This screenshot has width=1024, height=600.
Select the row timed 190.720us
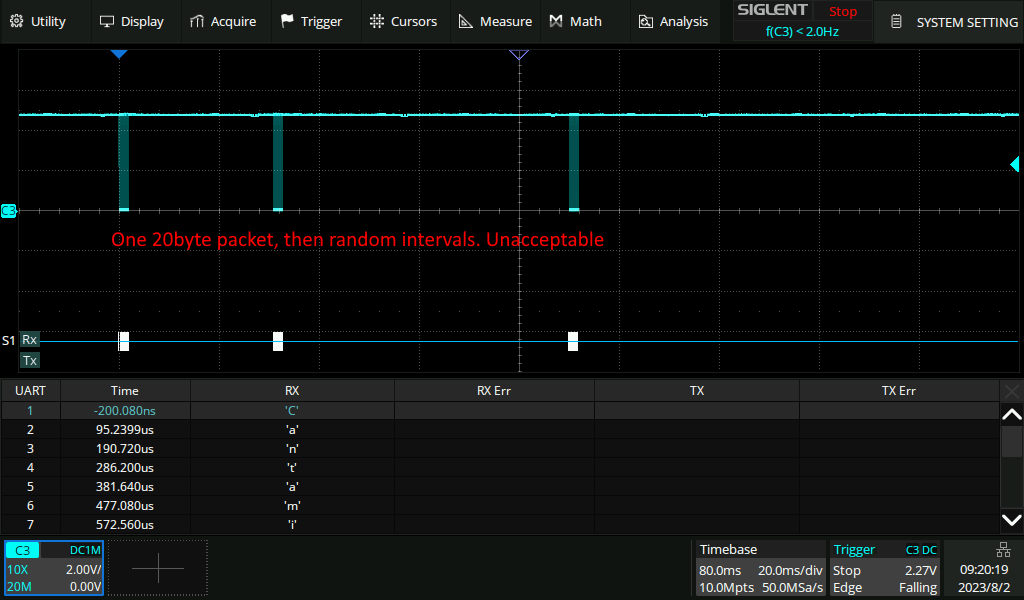click(500, 449)
